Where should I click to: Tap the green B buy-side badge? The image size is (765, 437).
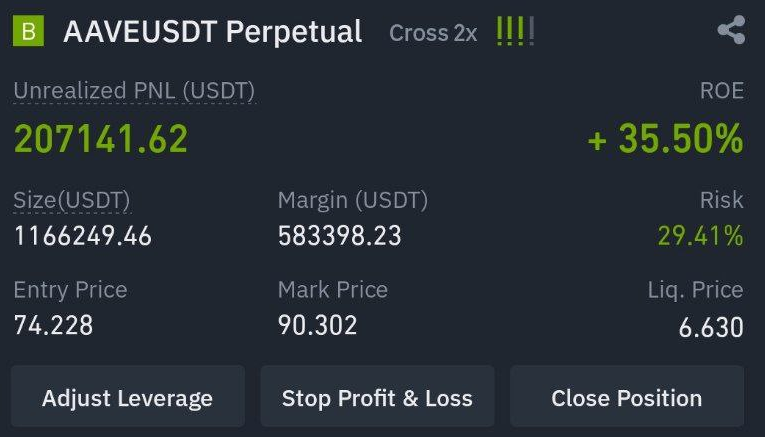coord(28,31)
